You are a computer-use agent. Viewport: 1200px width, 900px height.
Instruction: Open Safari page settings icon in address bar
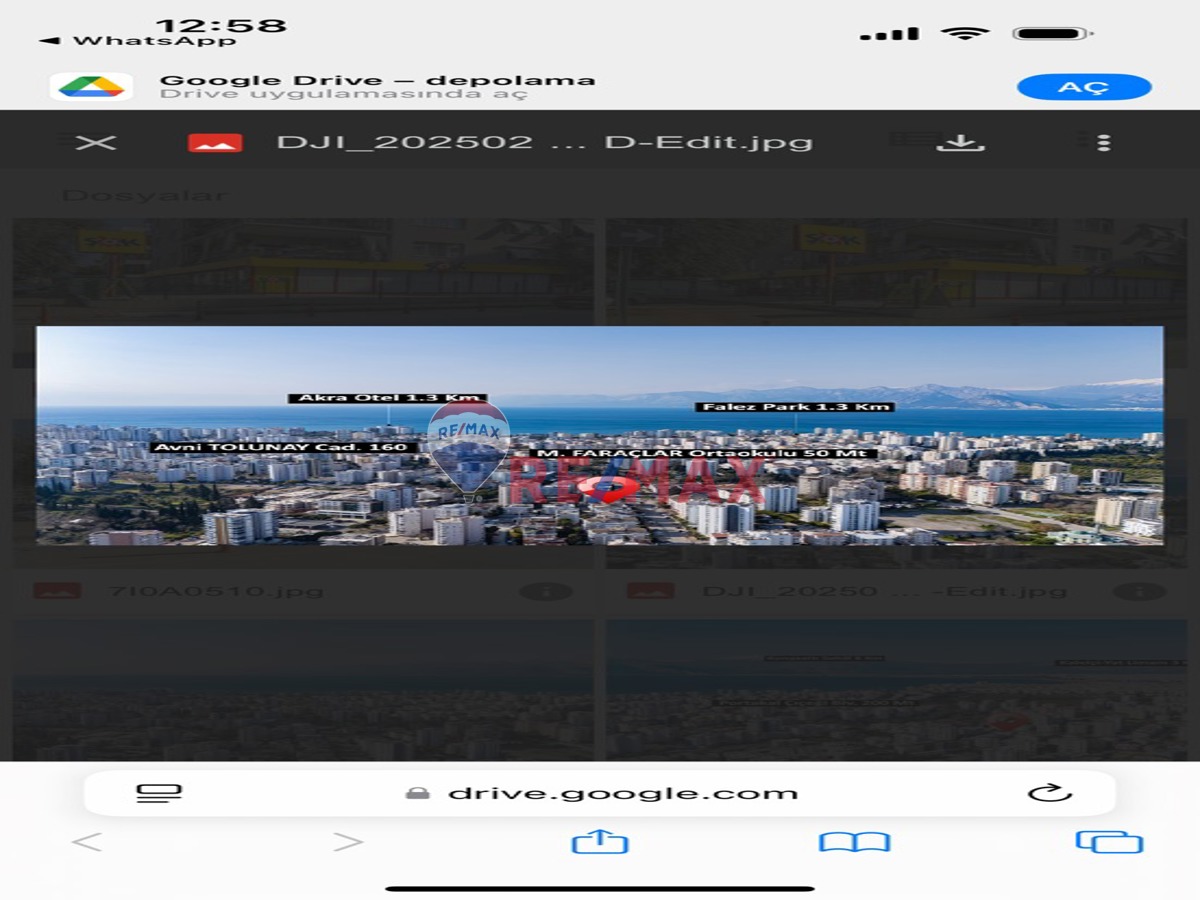[x=159, y=793]
